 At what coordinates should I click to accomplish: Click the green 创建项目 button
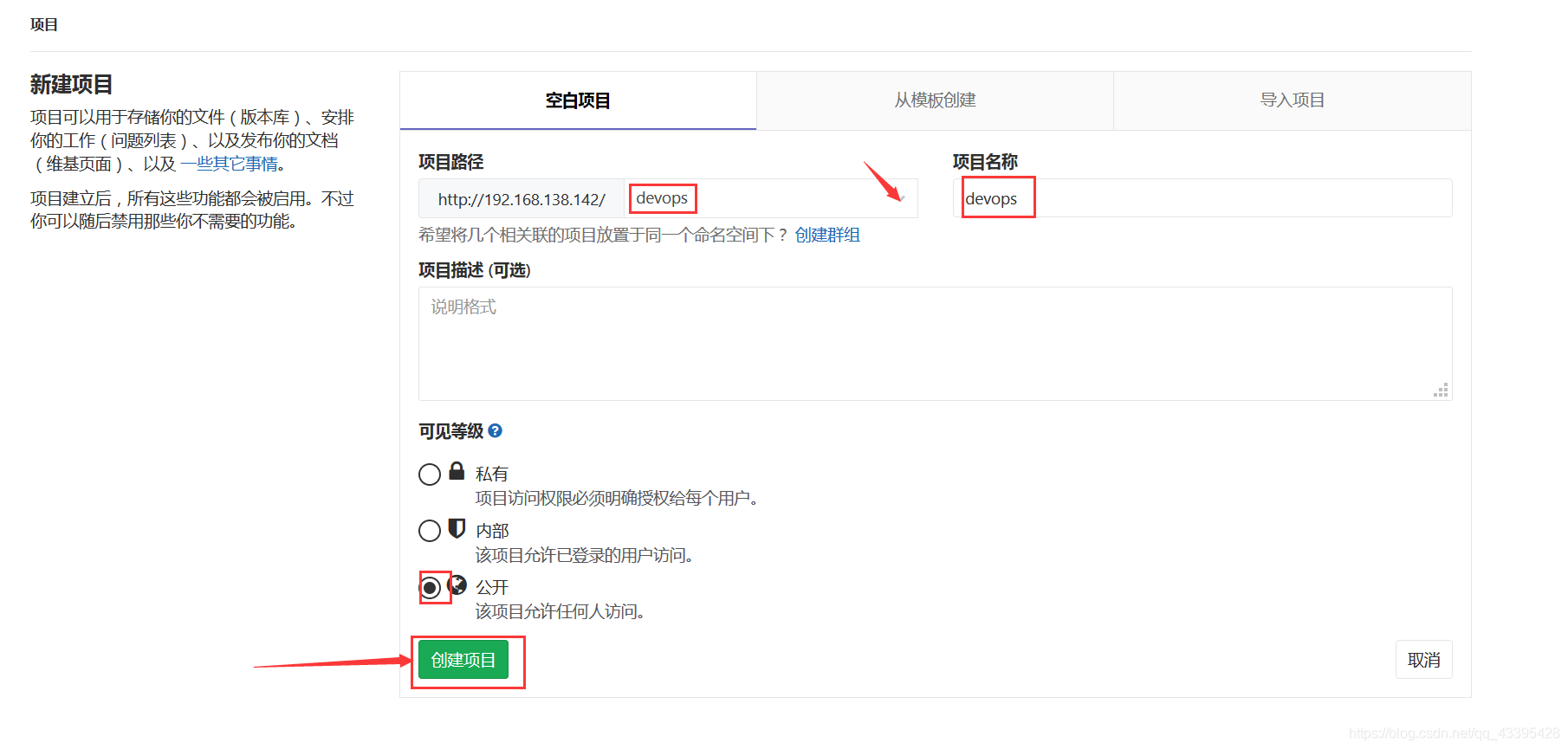pyautogui.click(x=463, y=660)
